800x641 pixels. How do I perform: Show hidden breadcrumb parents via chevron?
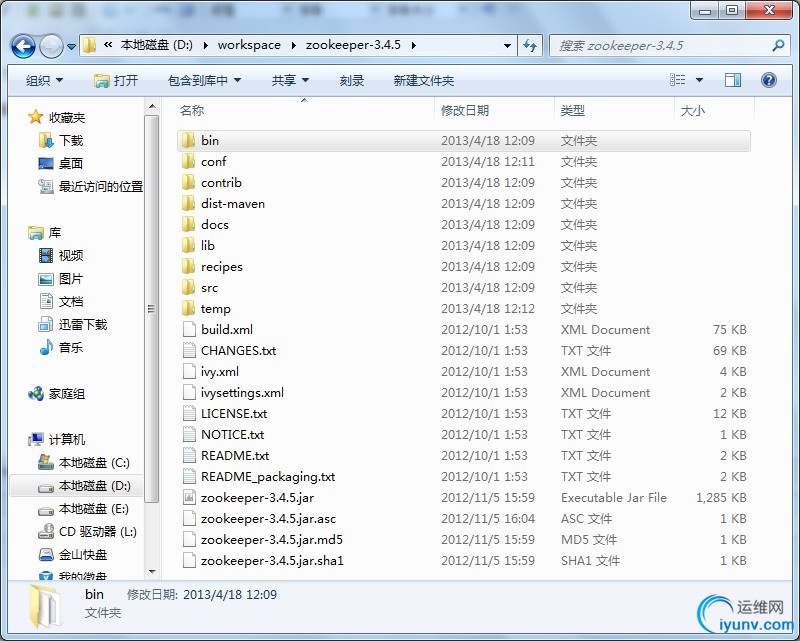[108, 45]
